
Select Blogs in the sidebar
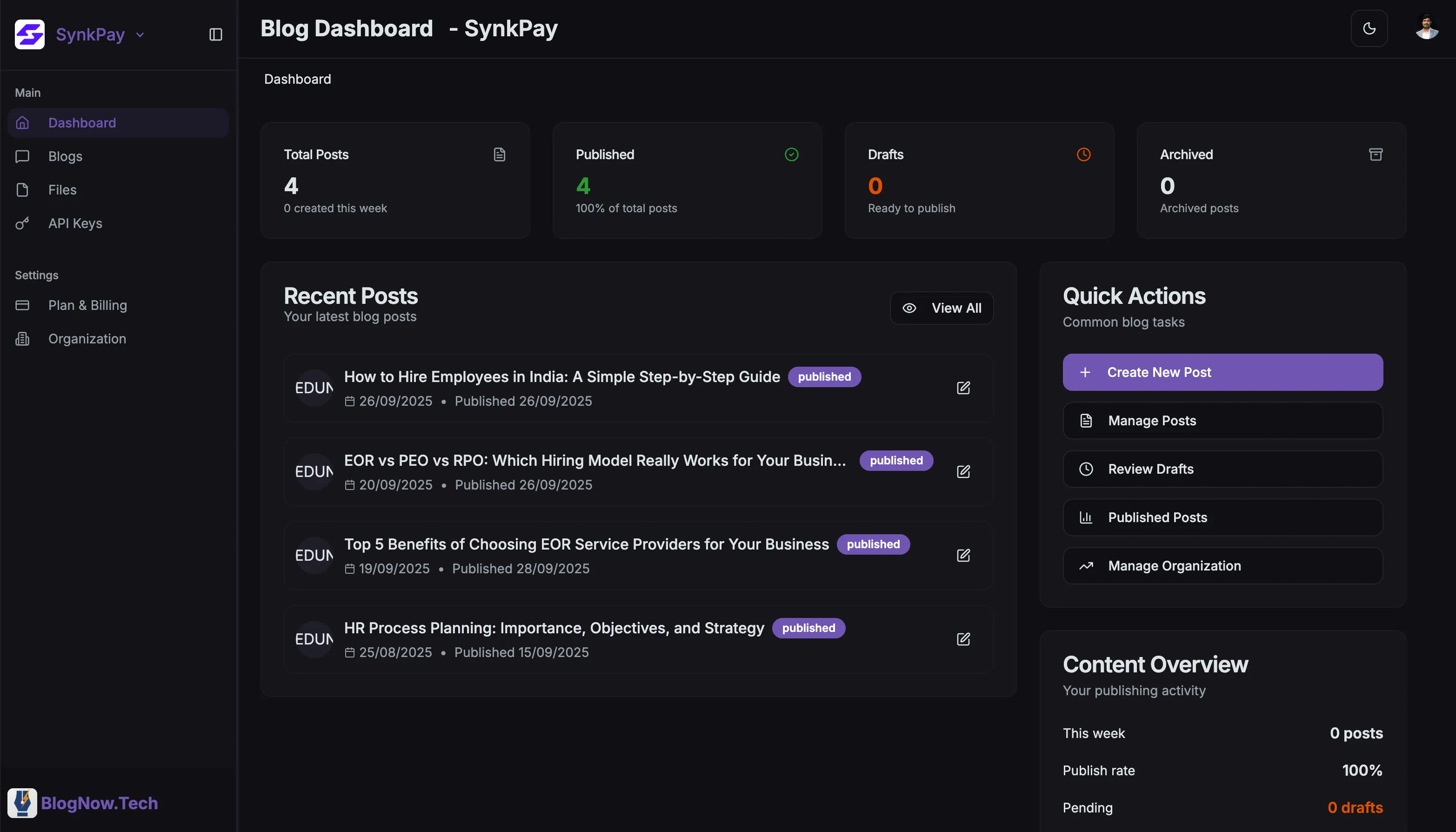64,156
